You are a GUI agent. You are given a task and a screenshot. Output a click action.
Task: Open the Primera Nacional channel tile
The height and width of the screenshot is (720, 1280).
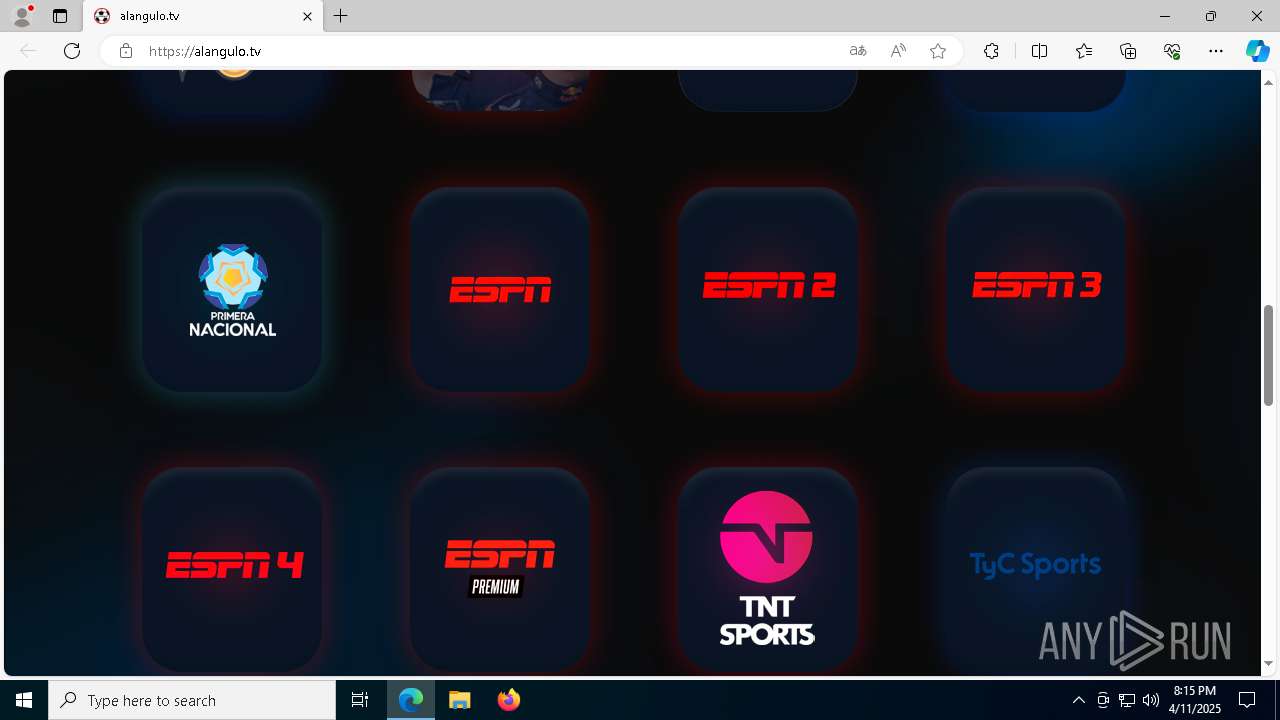pos(232,289)
